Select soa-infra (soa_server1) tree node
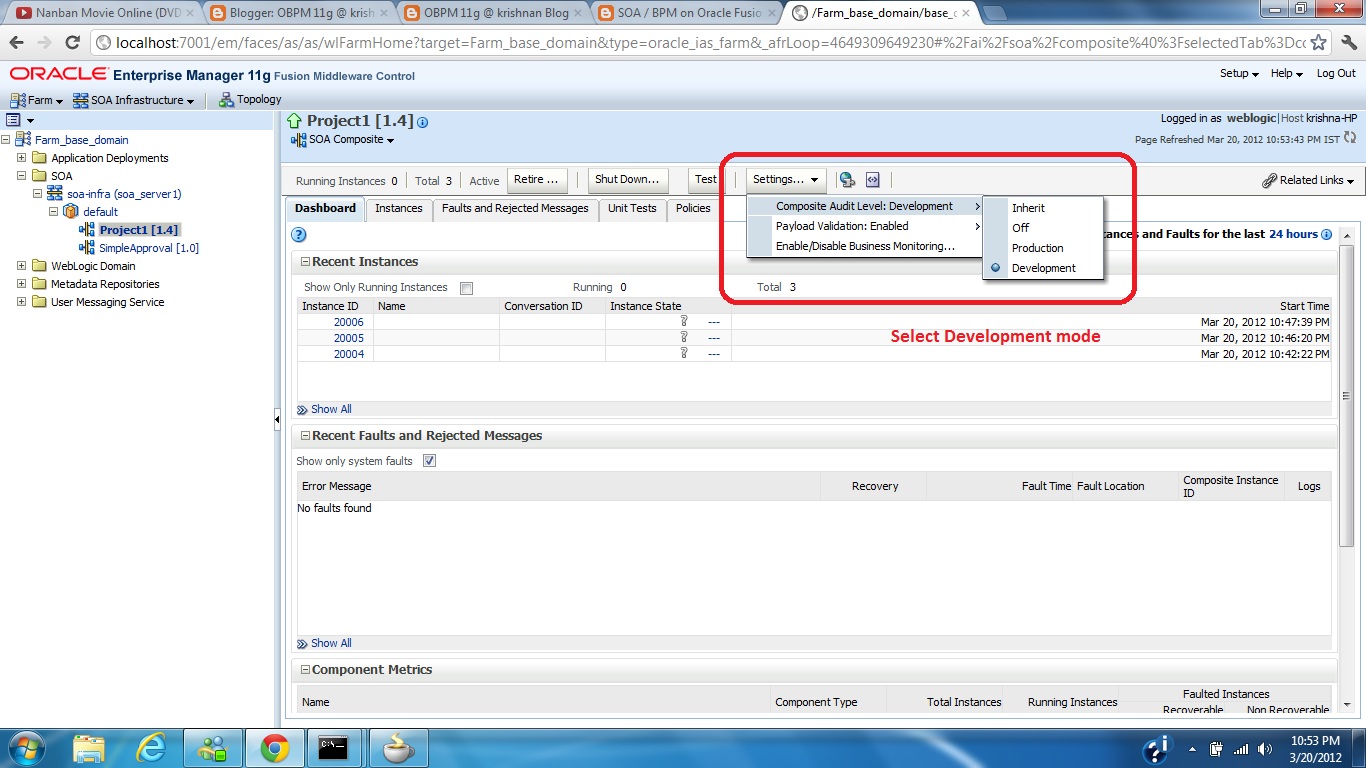 click(124, 194)
